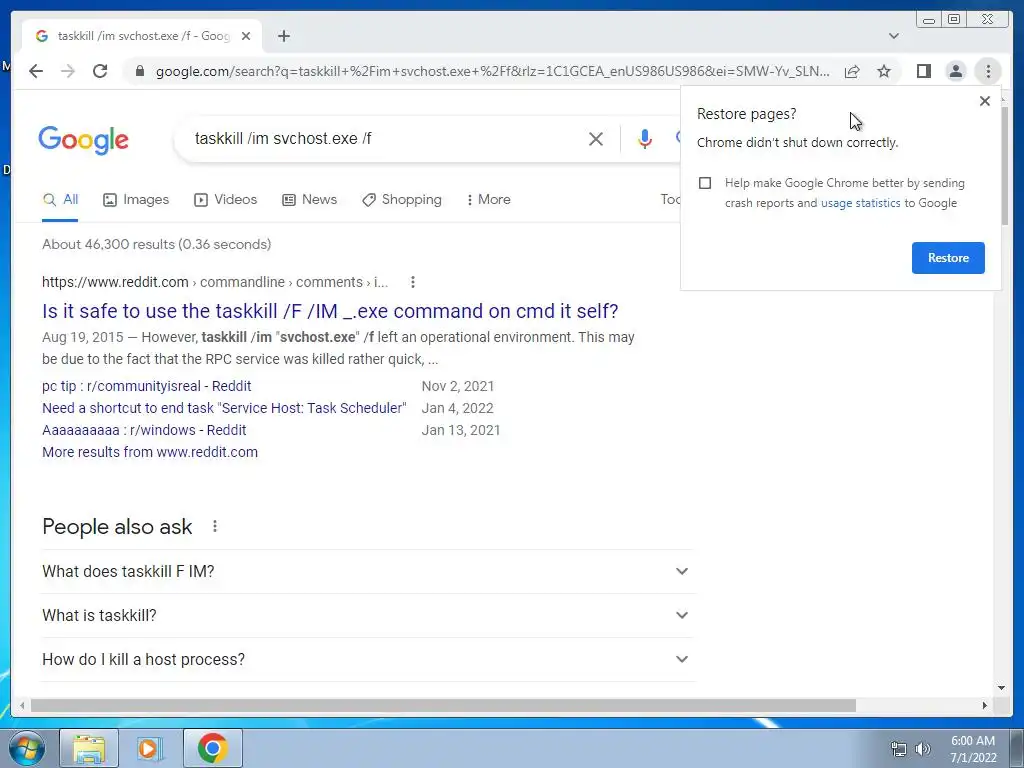Image resolution: width=1024 pixels, height=768 pixels.
Task: Open People also ask three-dot menu
Action: [215, 526]
